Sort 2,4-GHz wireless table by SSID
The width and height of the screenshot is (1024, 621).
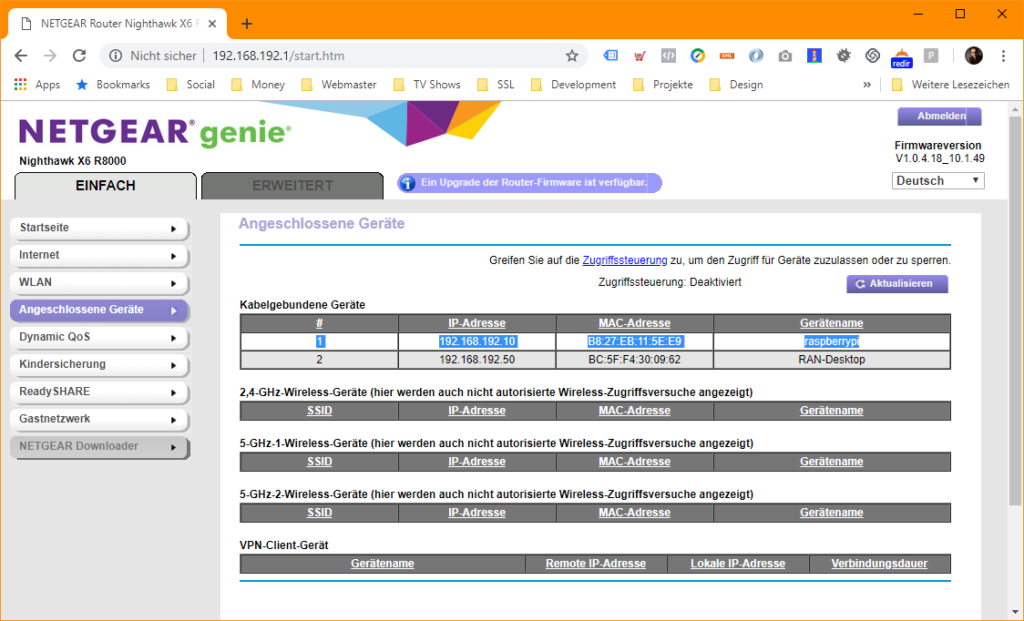pos(319,411)
